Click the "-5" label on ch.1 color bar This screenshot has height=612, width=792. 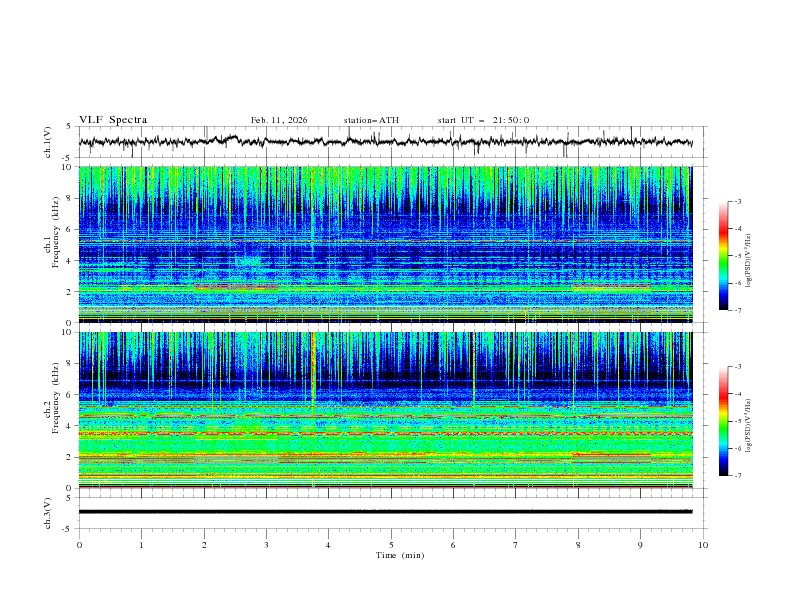click(x=737, y=256)
